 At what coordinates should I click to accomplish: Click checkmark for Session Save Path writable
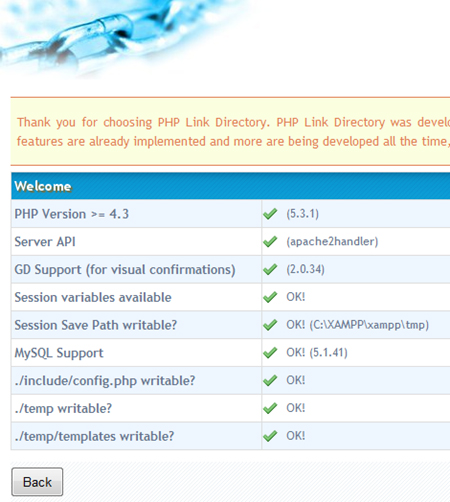click(270, 325)
